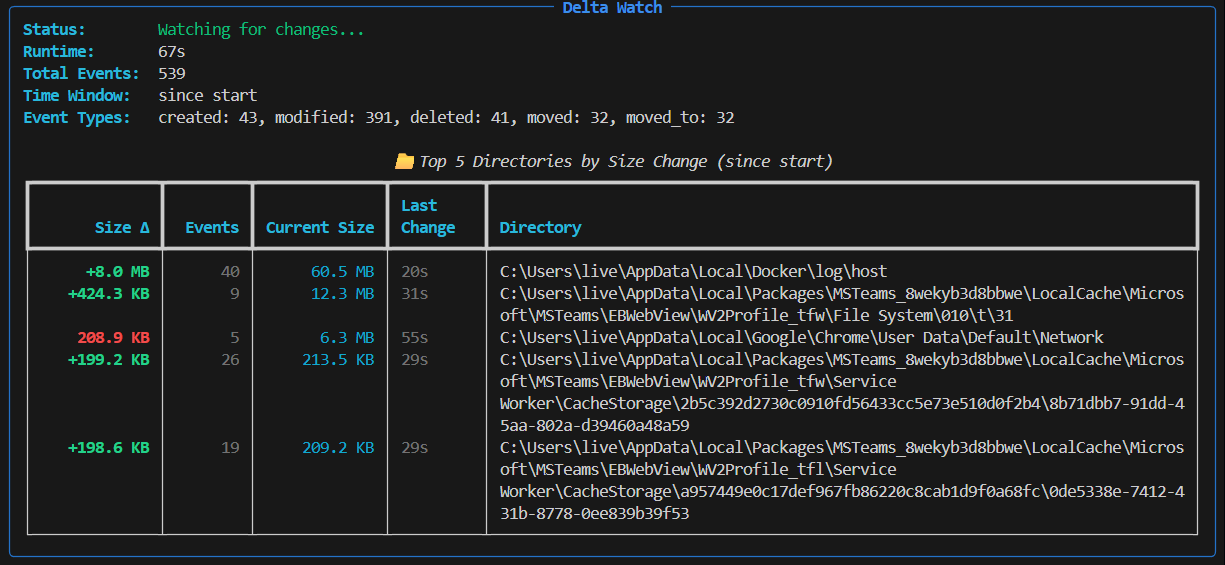Click the +424.3 KB size delta entry
Screen dimensions: 1225x565
(x=108, y=293)
